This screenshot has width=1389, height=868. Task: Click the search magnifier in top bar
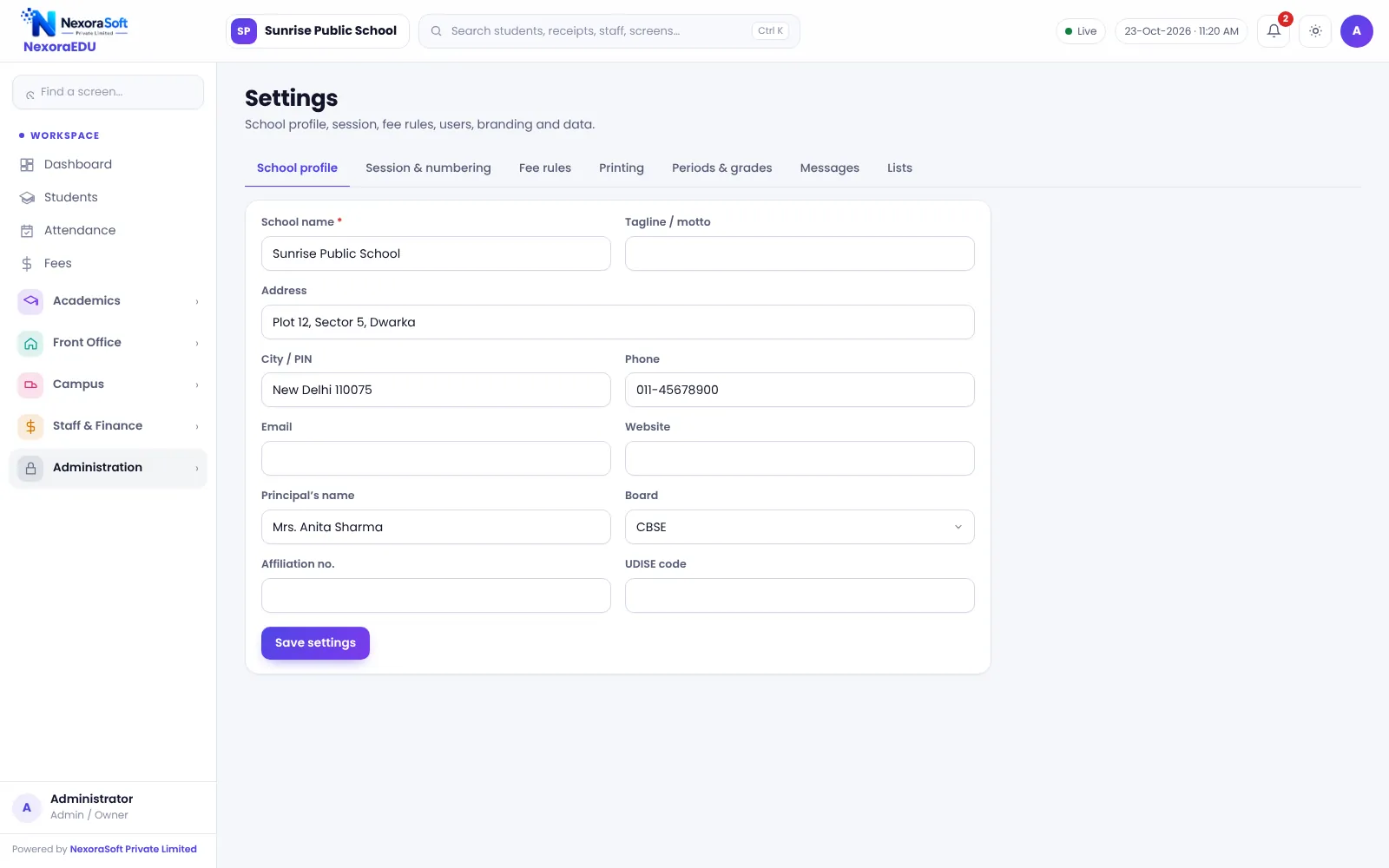pyautogui.click(x=437, y=31)
